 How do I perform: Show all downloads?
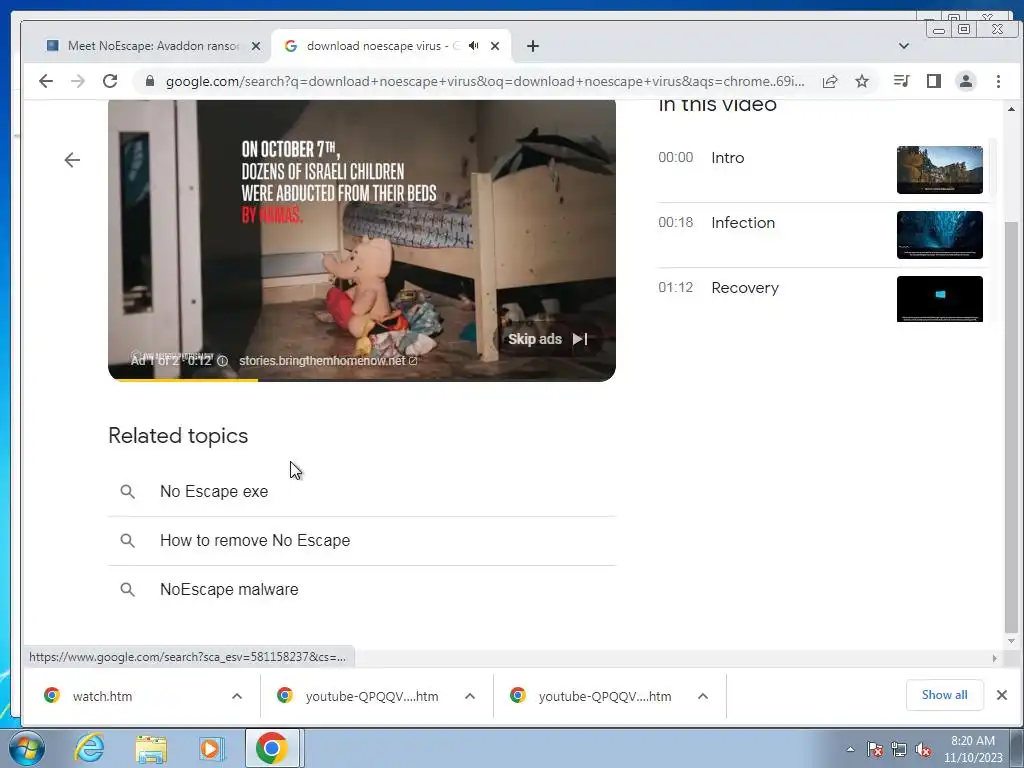(944, 695)
